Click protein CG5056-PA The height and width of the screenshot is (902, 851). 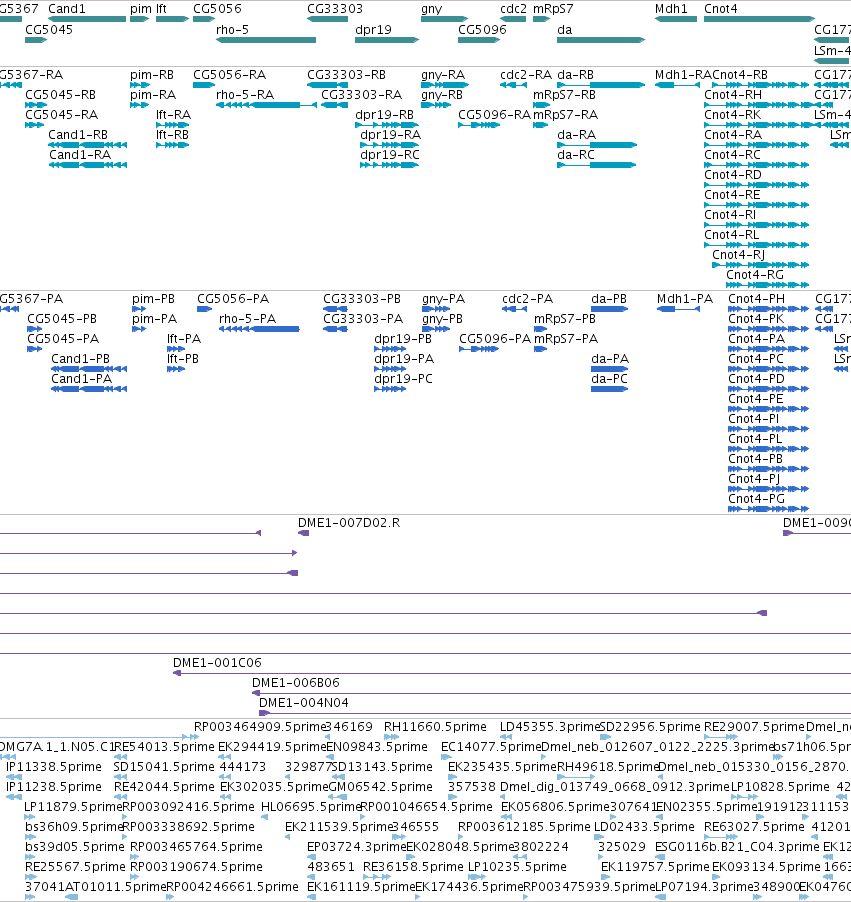(233, 299)
